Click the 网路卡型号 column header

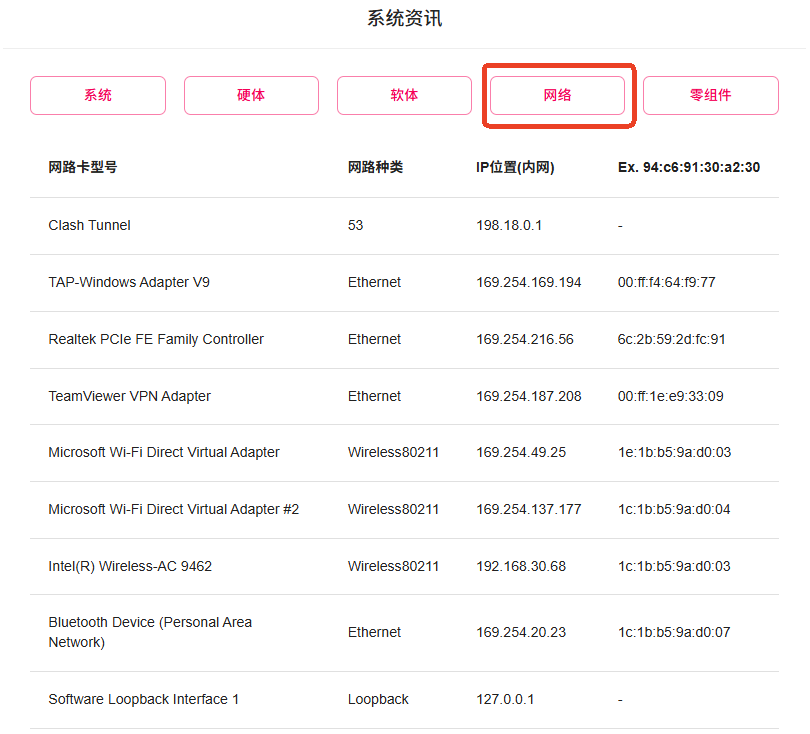(83, 167)
